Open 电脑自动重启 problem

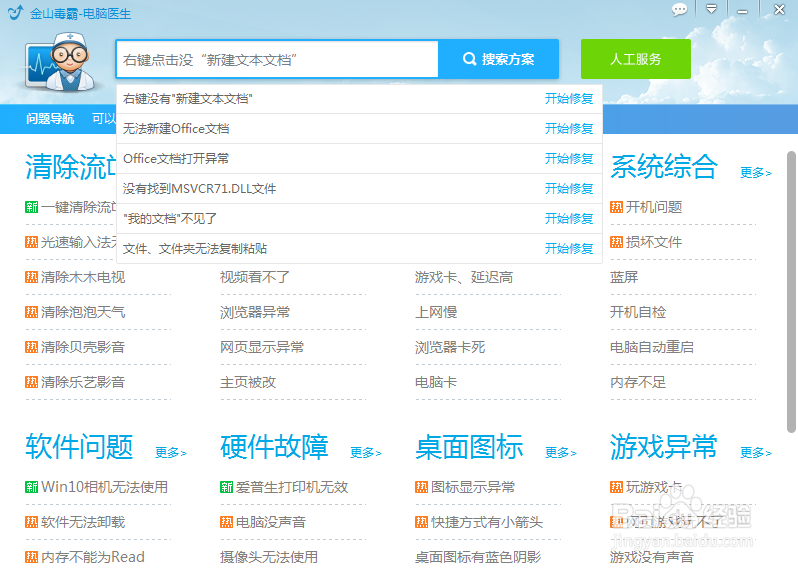pos(652,348)
